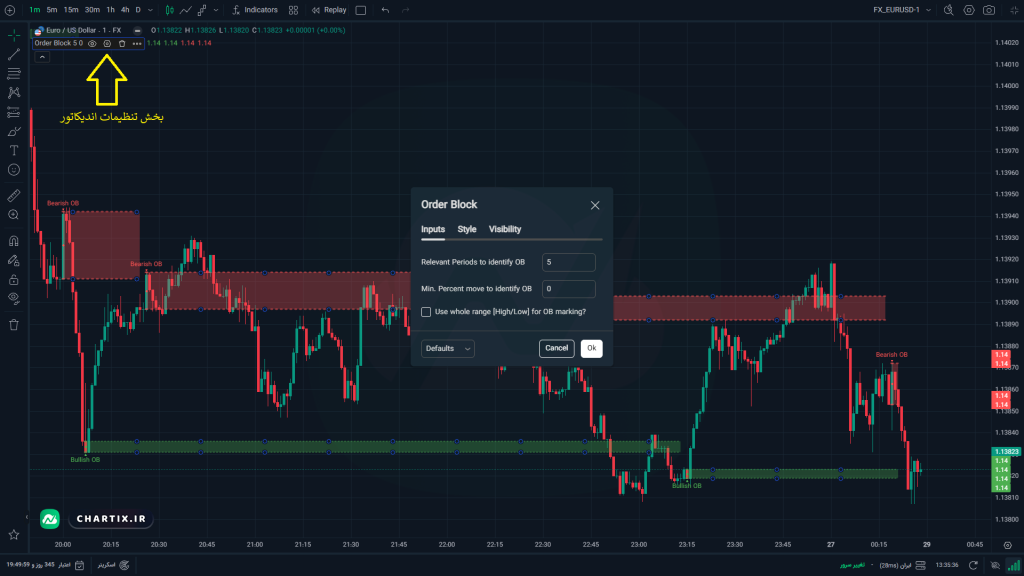The width and height of the screenshot is (1024, 576).
Task: Click the magnet mode icon
Action: (x=14, y=241)
